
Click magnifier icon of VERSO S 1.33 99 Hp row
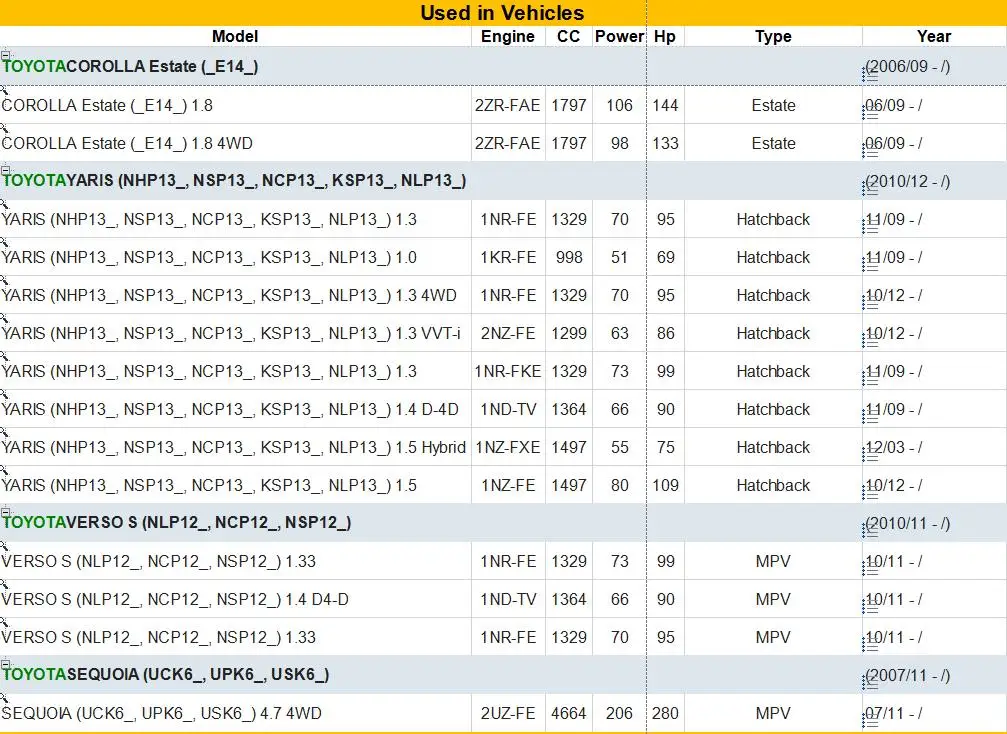[x=4, y=546]
